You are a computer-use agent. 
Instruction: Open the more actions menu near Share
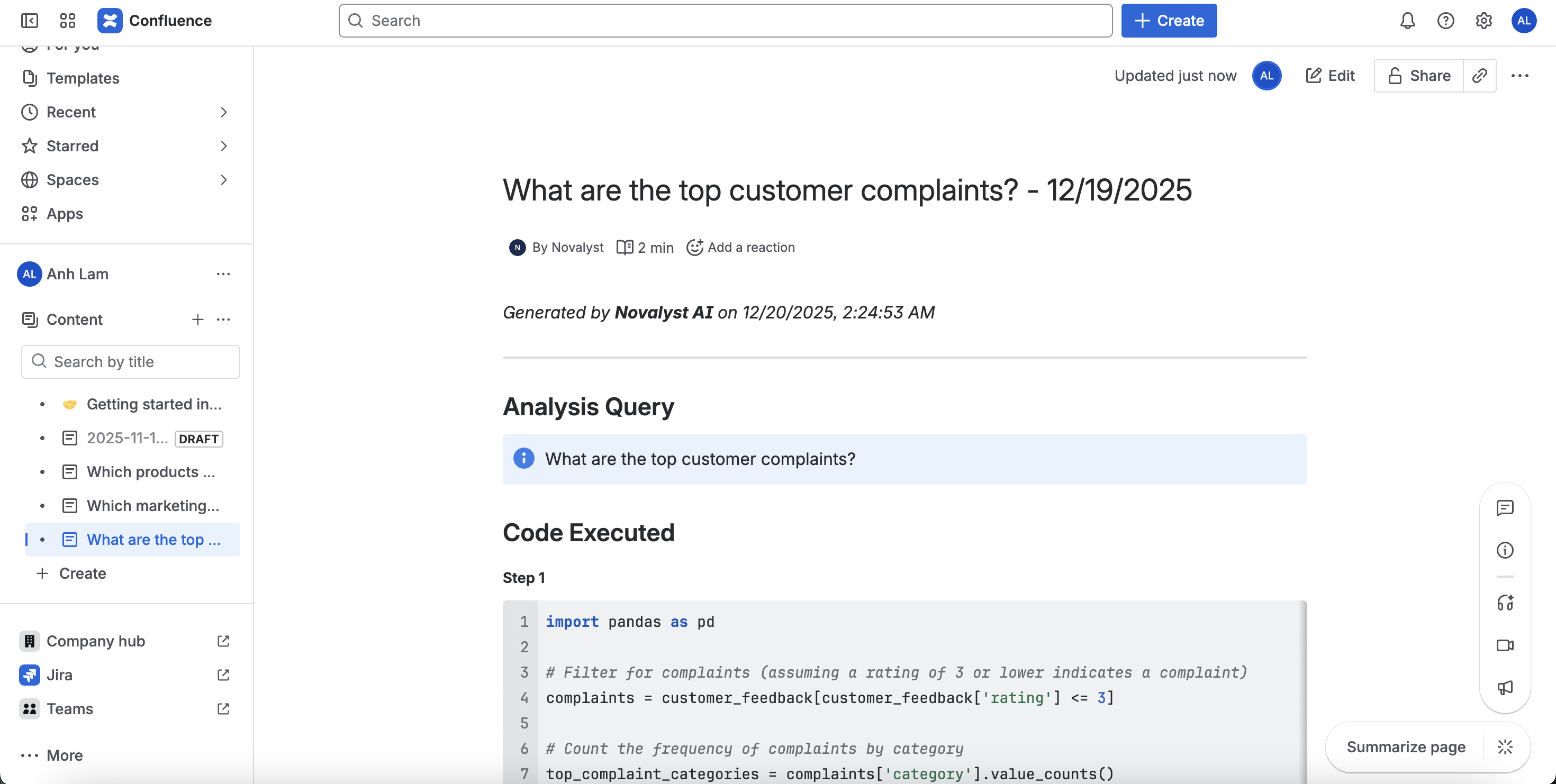coord(1519,76)
